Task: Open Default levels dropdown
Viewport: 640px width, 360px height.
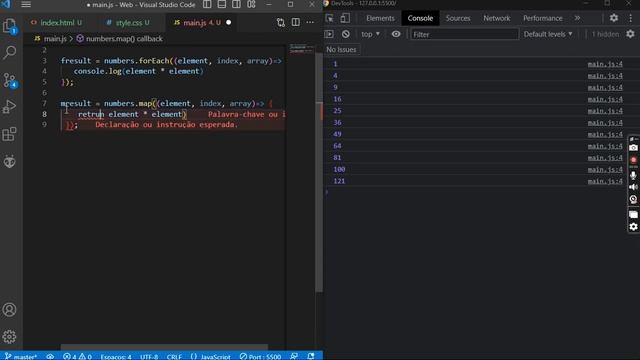Action: 548,34
